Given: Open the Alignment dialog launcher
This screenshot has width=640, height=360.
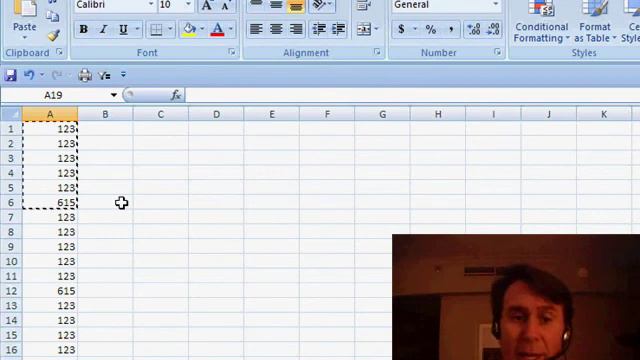Looking at the screenshot, I should [377, 52].
